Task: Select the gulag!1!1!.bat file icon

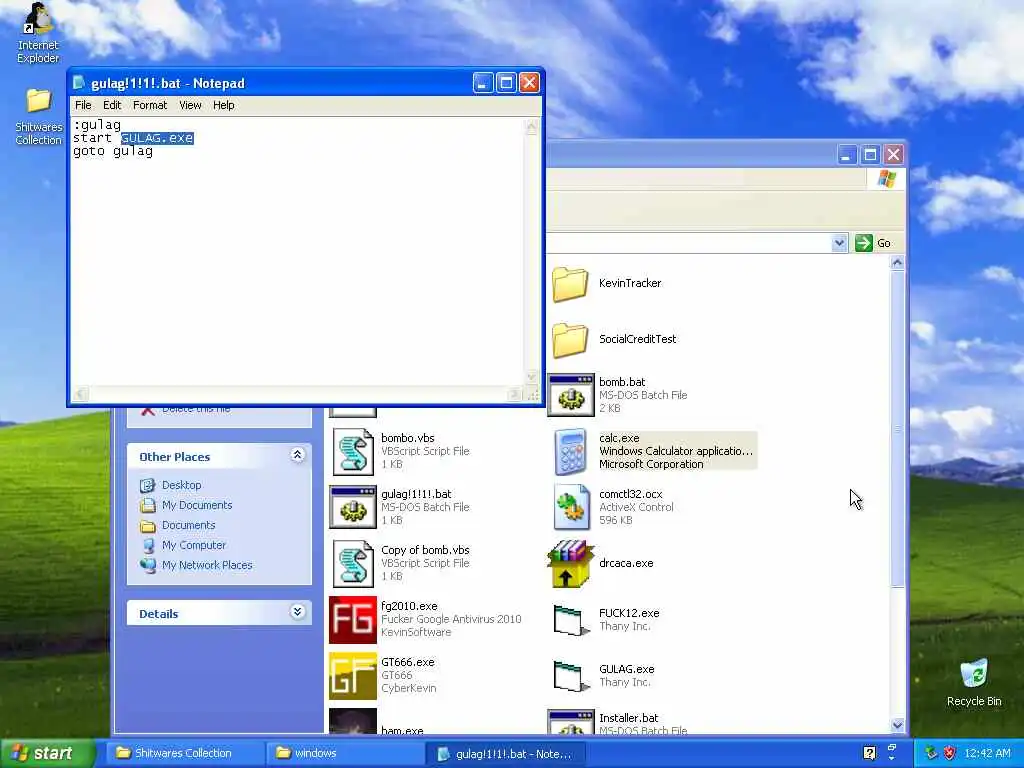Action: (x=353, y=507)
